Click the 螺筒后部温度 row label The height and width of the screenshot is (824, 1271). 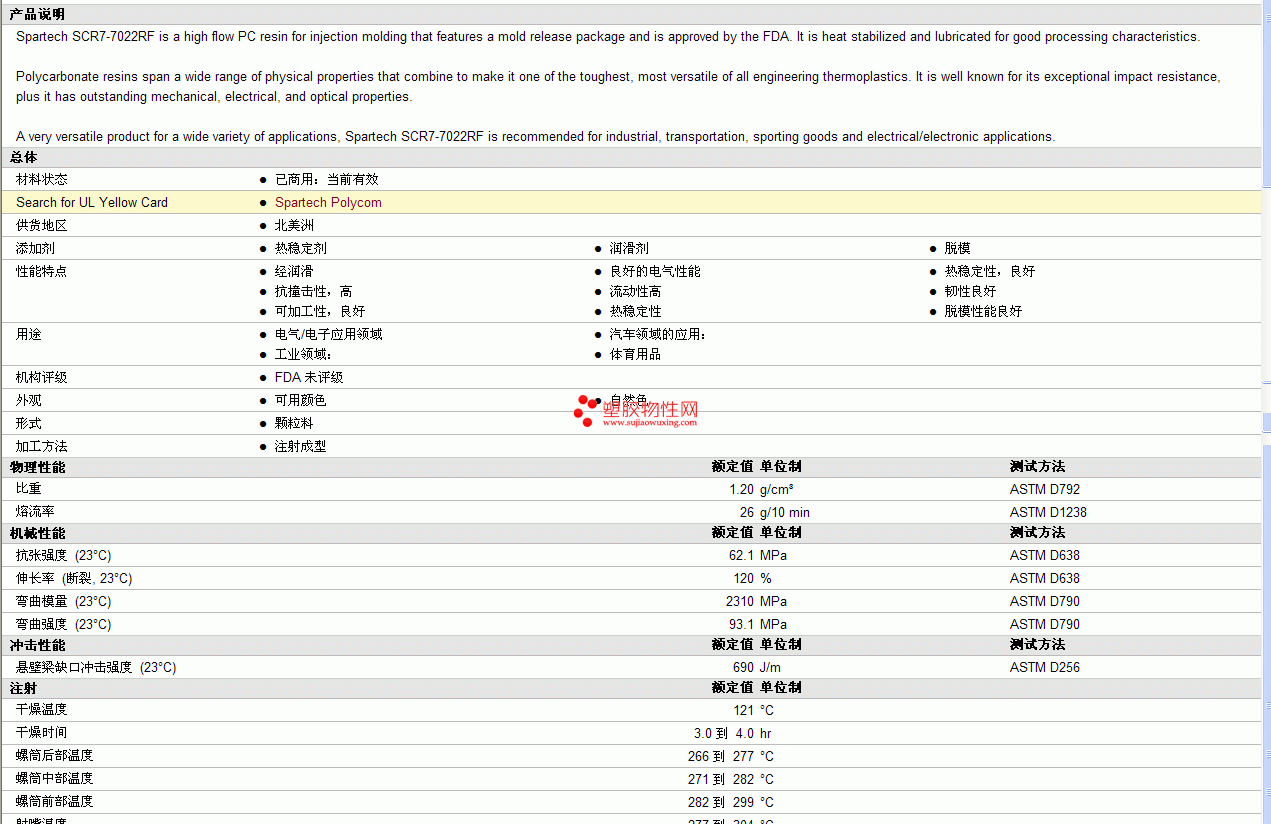(x=55, y=756)
